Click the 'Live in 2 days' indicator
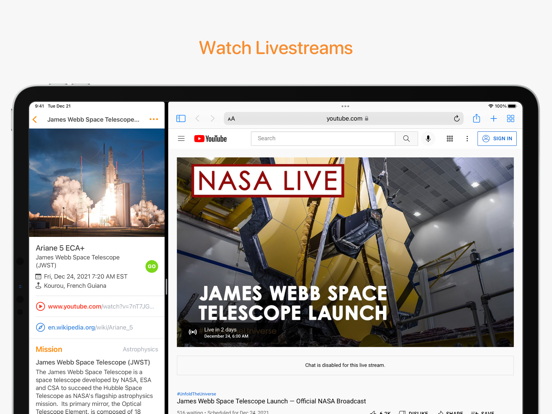Image resolution: width=552 pixels, height=414 pixels. click(x=220, y=330)
